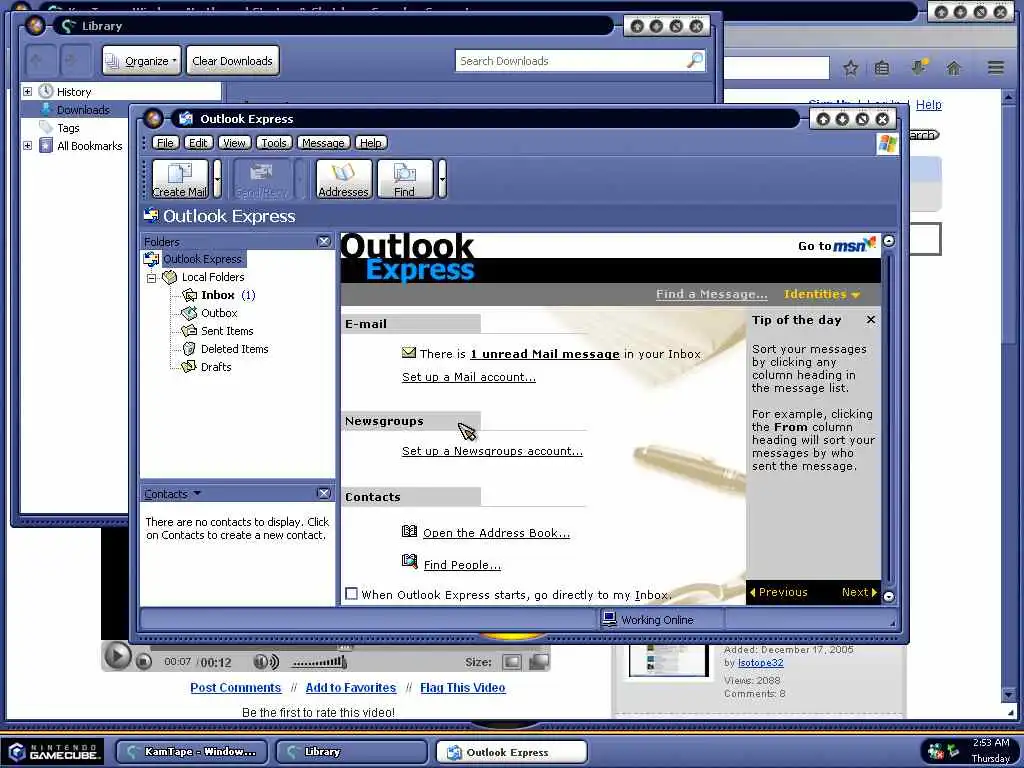Click the Create Mail toolbar icon
The height and width of the screenshot is (768, 1024).
click(180, 178)
